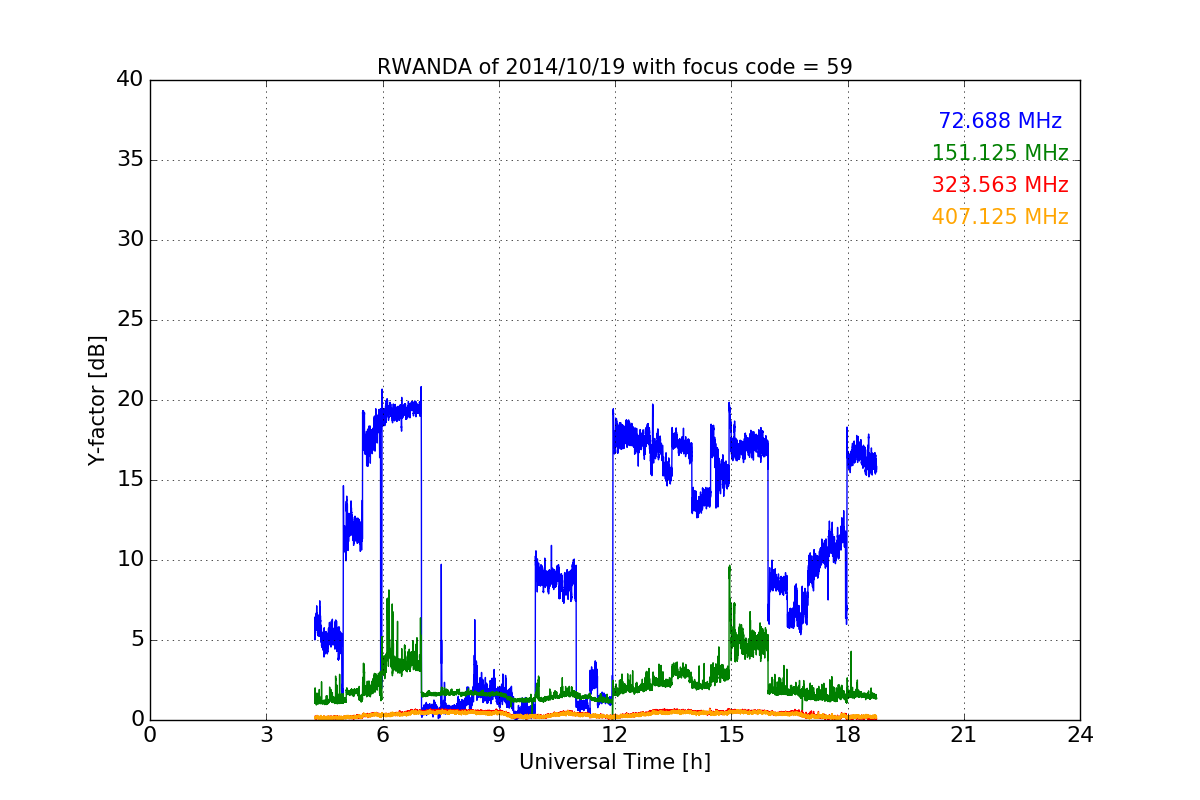Screen dimensions: 1200x800
Task: Click the x-axis tick label 24
Action: (x=1080, y=735)
